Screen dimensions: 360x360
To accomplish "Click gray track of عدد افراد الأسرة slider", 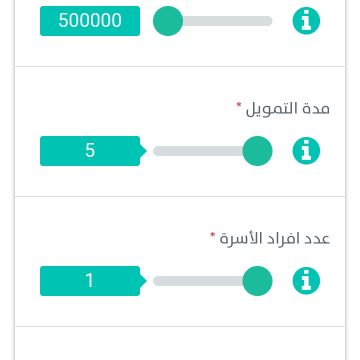I will 198,281.
